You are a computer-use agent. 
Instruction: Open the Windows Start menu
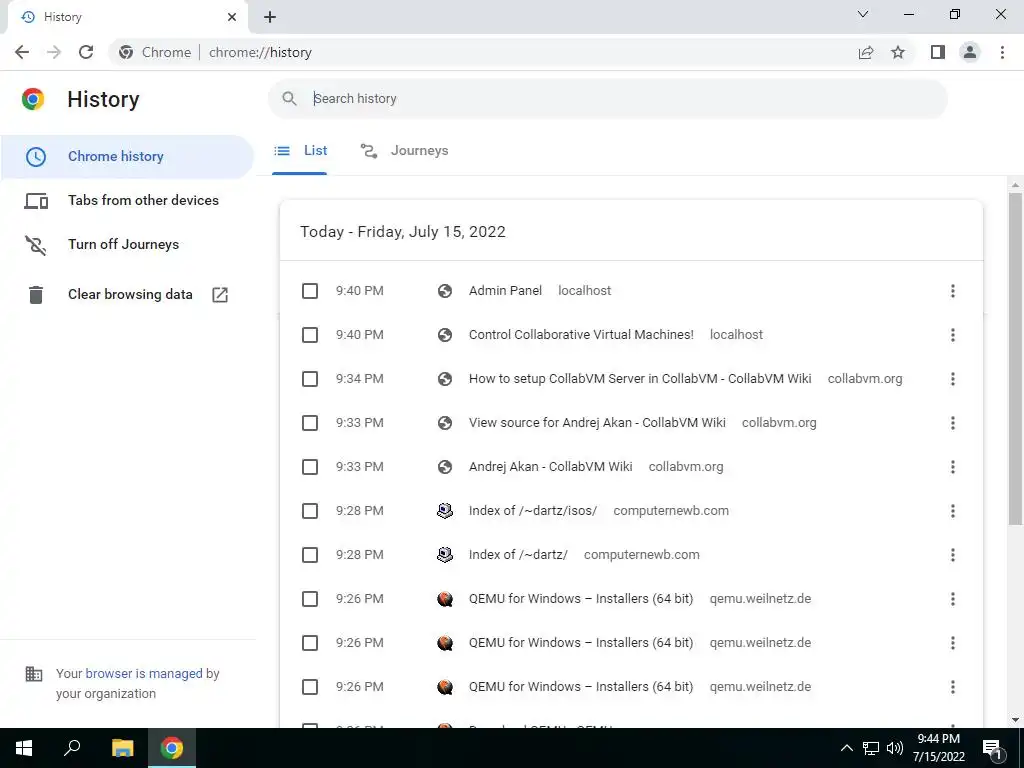click(x=24, y=748)
